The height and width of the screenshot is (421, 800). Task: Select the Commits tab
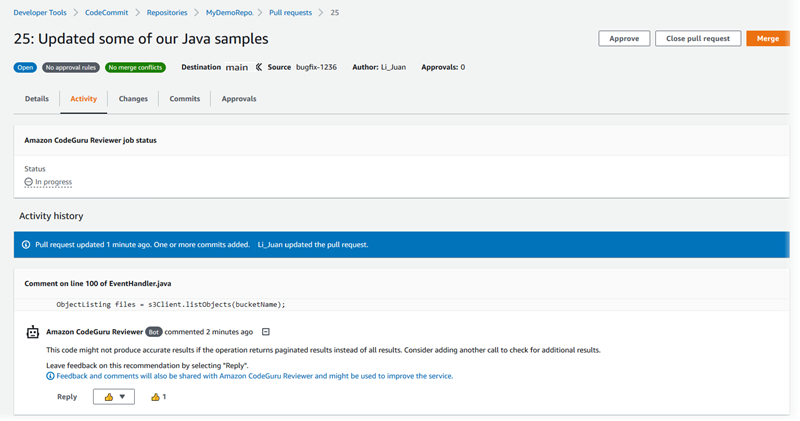[x=185, y=99]
